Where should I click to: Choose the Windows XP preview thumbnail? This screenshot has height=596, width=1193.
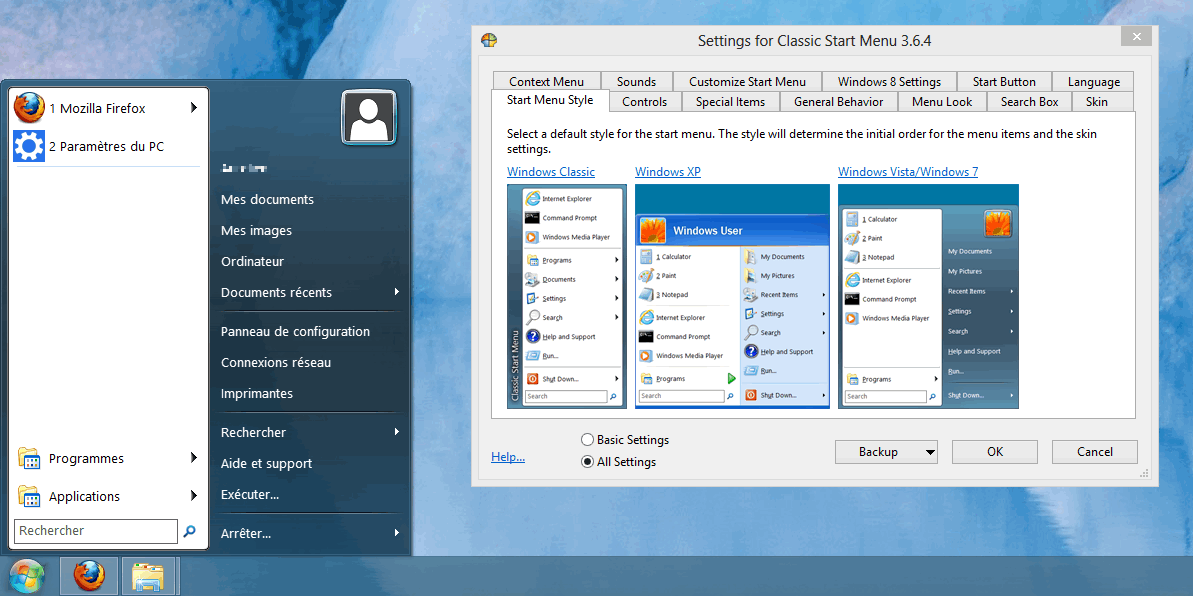point(732,296)
